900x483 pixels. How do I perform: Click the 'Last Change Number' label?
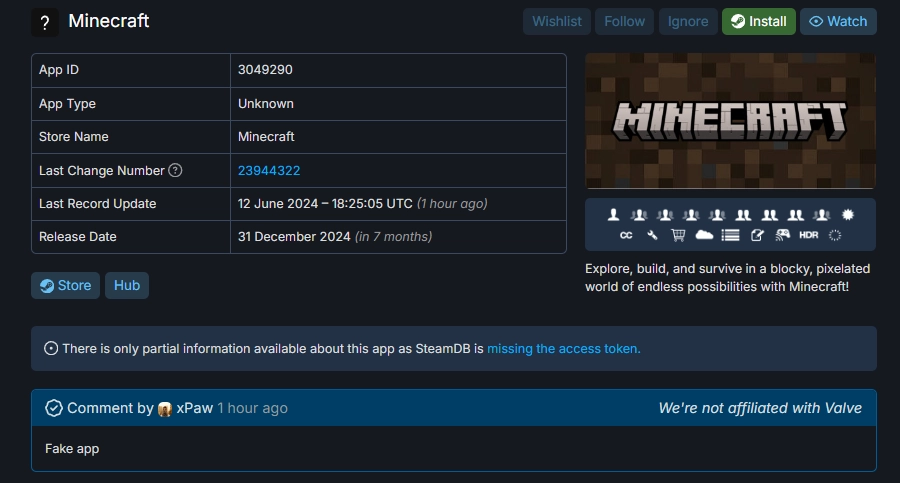tap(102, 171)
